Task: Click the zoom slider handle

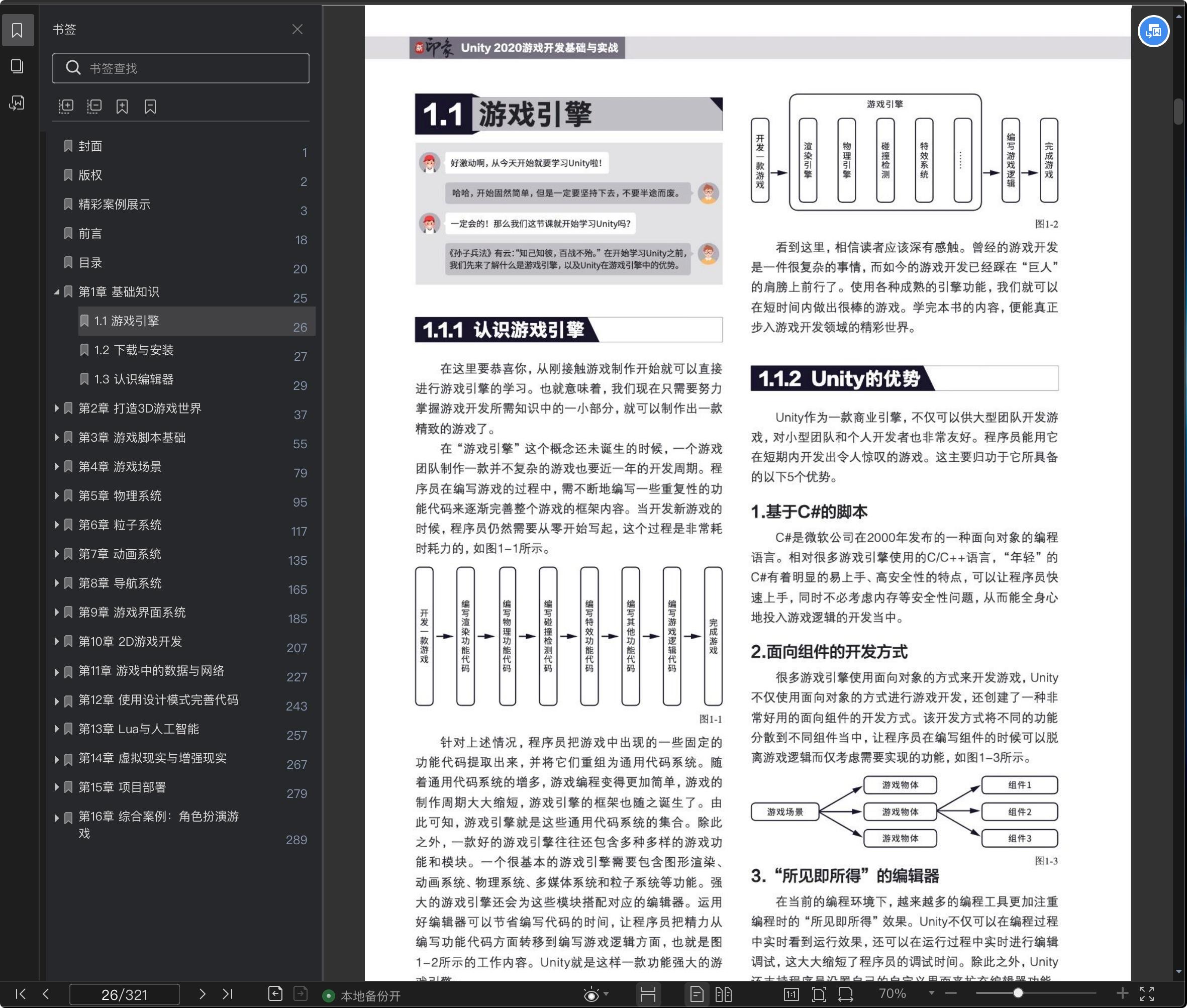Action: coord(1018,994)
